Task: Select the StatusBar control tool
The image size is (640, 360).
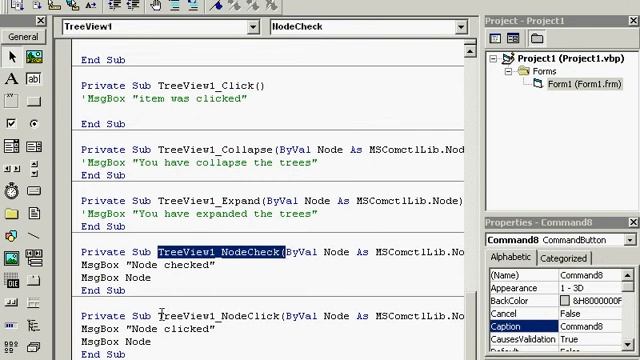Action: pyautogui.click(x=33, y=302)
